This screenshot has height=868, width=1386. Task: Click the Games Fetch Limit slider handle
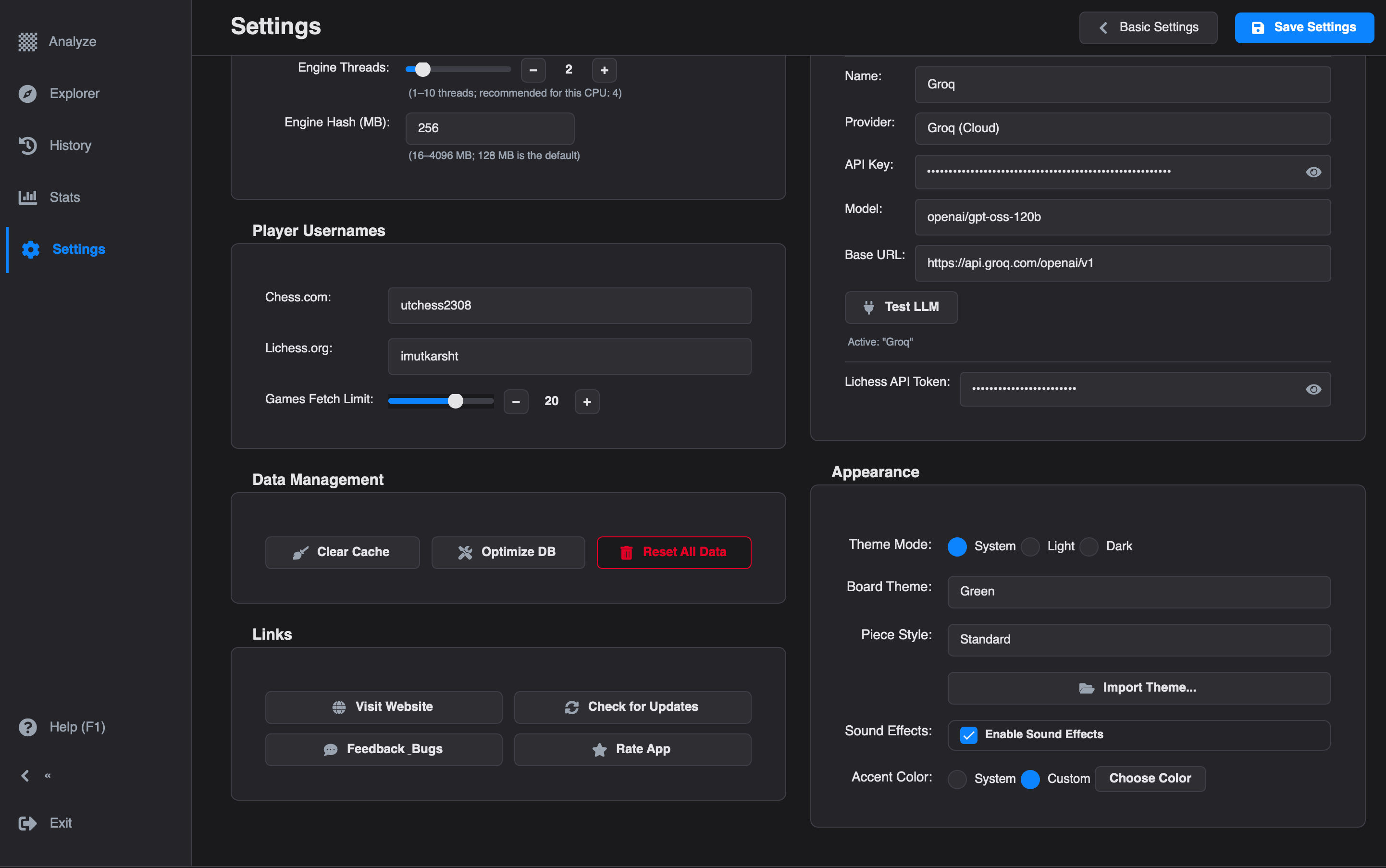455,401
